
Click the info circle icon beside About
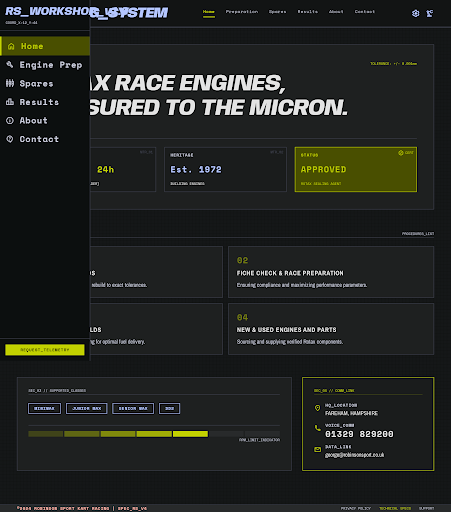pos(10,121)
